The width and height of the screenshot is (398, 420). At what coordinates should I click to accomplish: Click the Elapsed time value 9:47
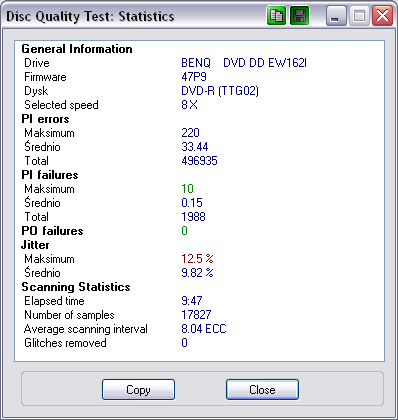click(192, 301)
